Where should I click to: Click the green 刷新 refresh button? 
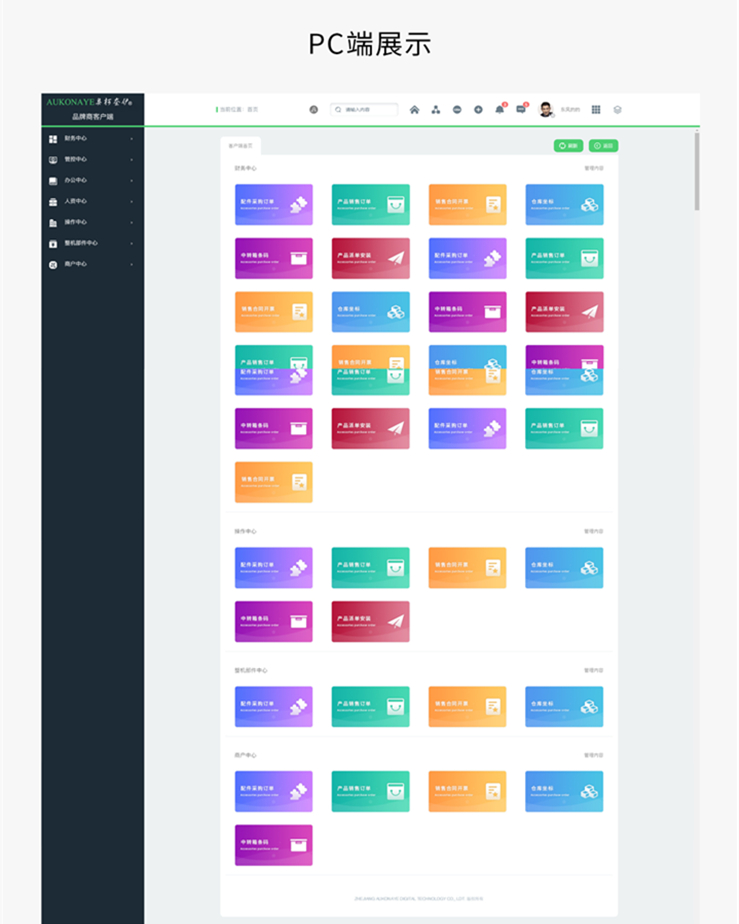point(568,146)
